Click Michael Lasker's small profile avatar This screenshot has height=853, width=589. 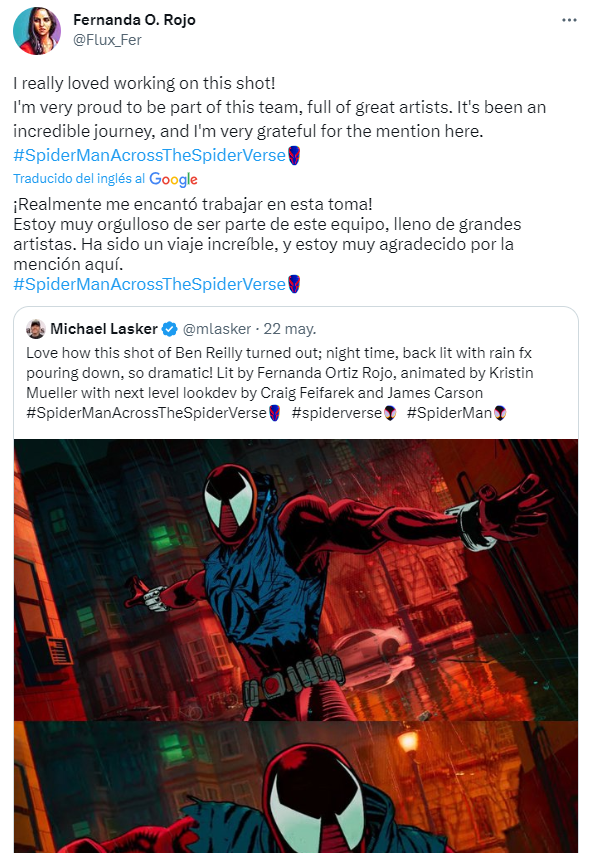tap(36, 329)
